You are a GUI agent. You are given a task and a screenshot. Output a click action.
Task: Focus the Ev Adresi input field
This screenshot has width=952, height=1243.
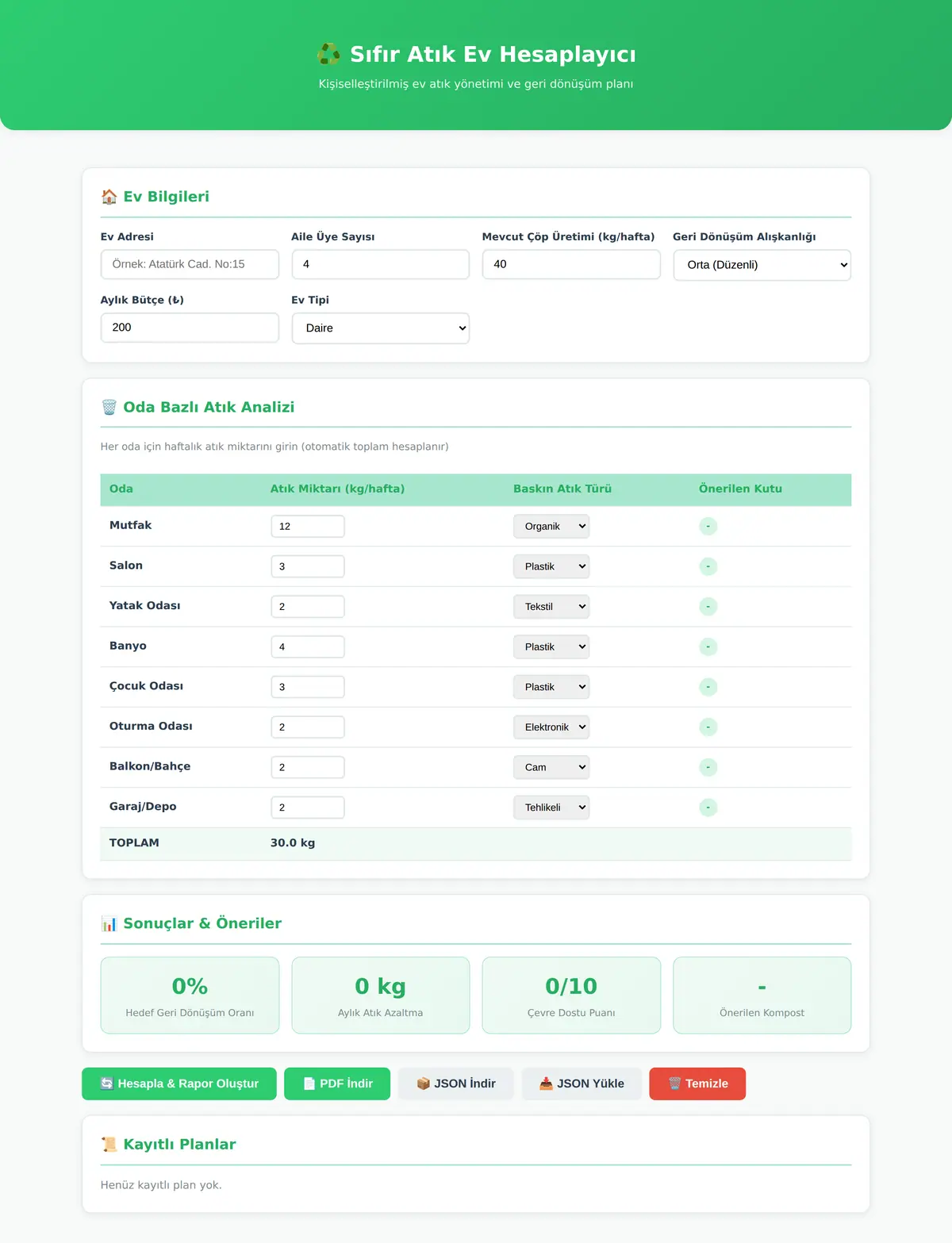point(190,264)
